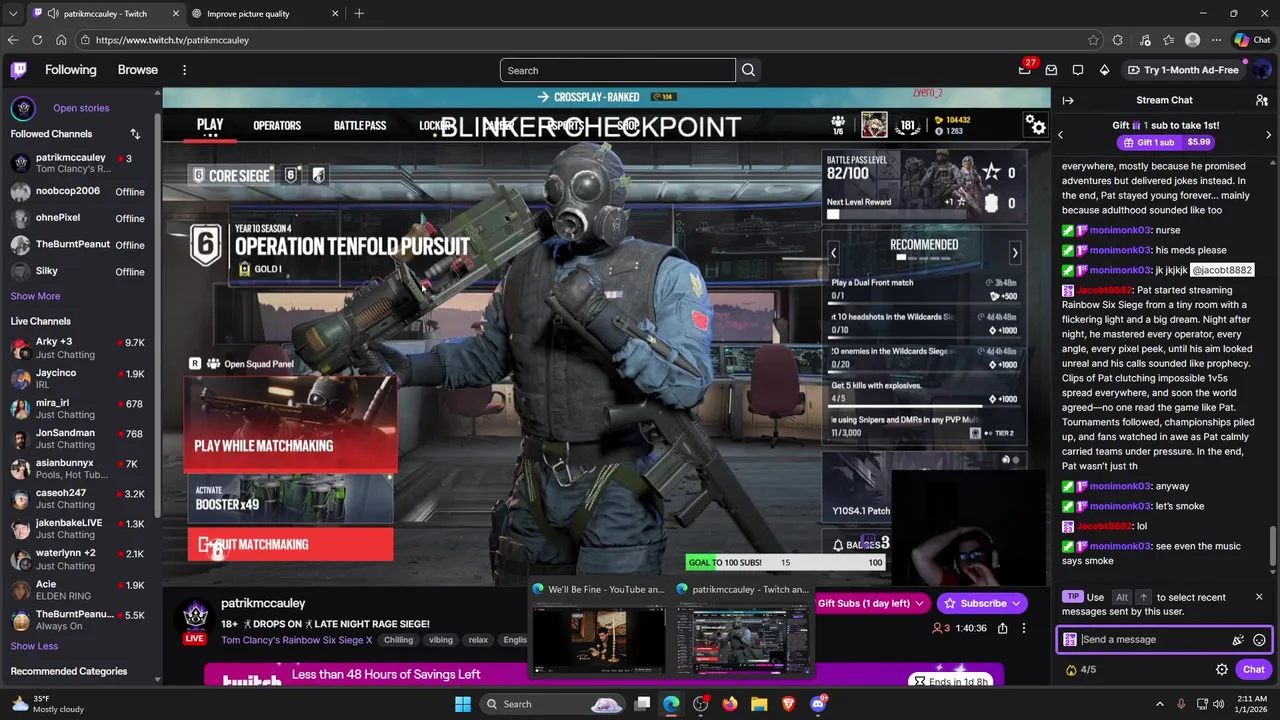This screenshot has width=1280, height=720.
Task: Open Brave browser from the taskbar
Action: [788, 704]
